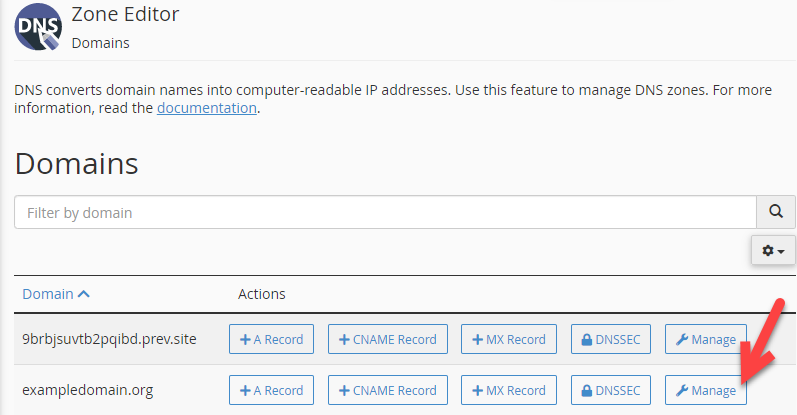Click the Domain sort chevron arrow

pyautogui.click(x=84, y=294)
